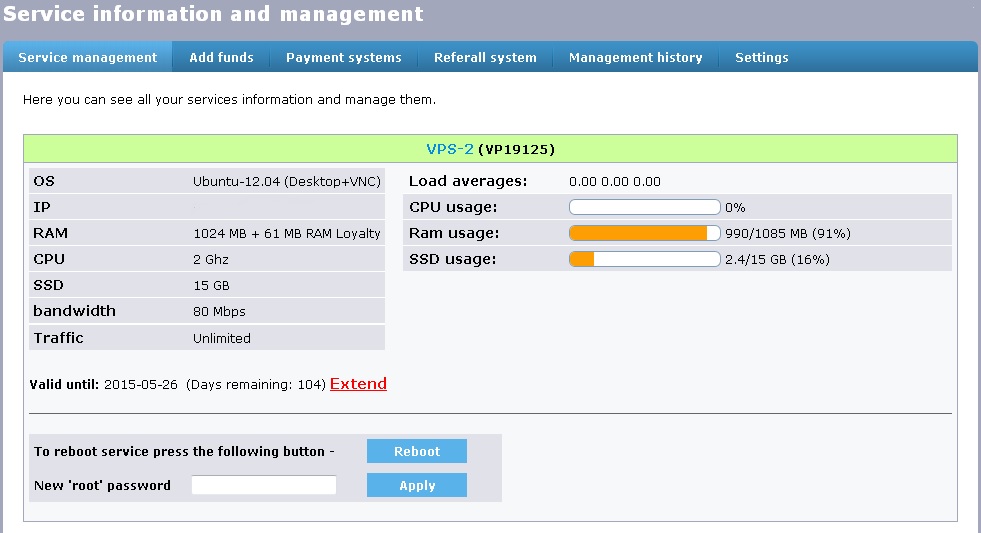The image size is (981, 533).
Task: Click the service ID (VP19125)
Action: pos(516,149)
